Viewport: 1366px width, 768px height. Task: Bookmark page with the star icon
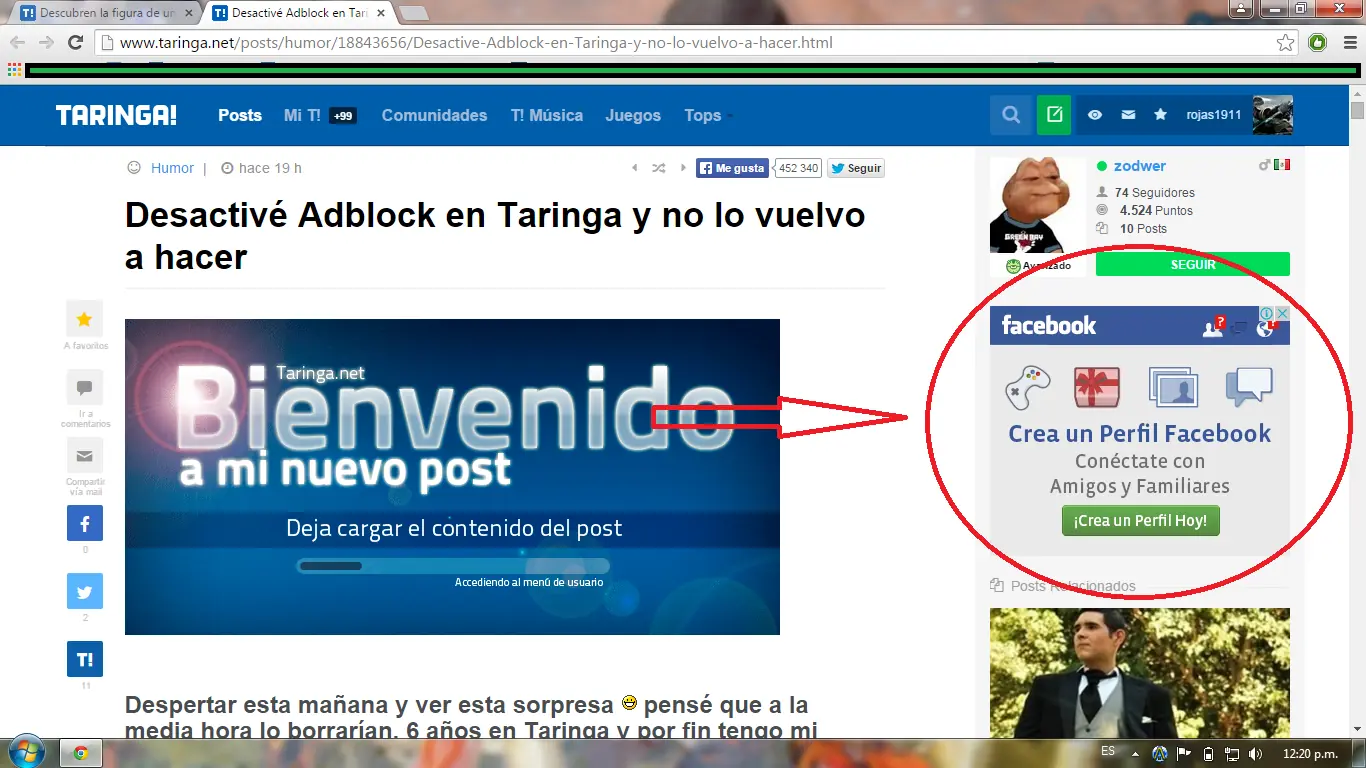click(1286, 43)
